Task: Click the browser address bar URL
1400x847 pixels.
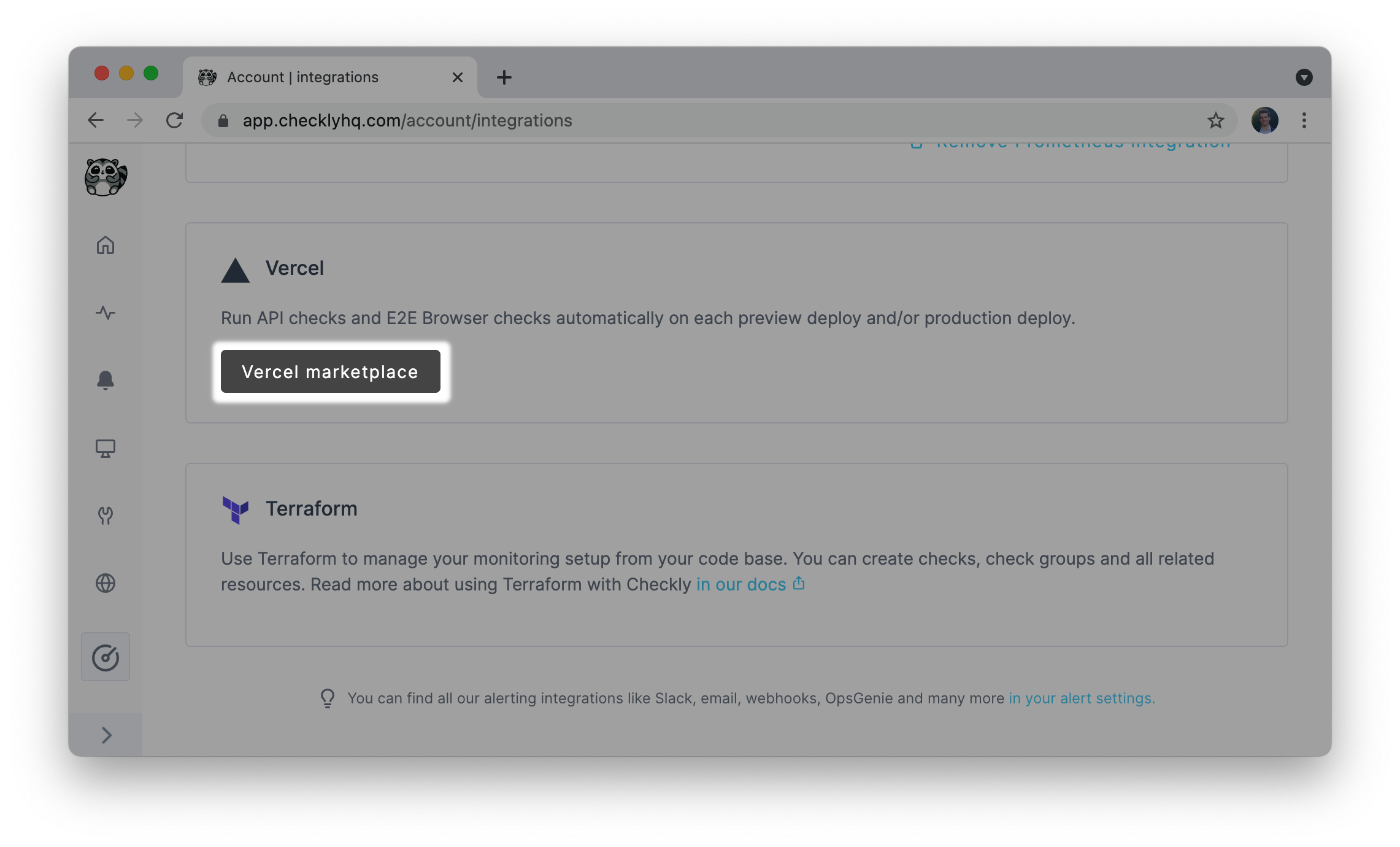Action: (407, 121)
